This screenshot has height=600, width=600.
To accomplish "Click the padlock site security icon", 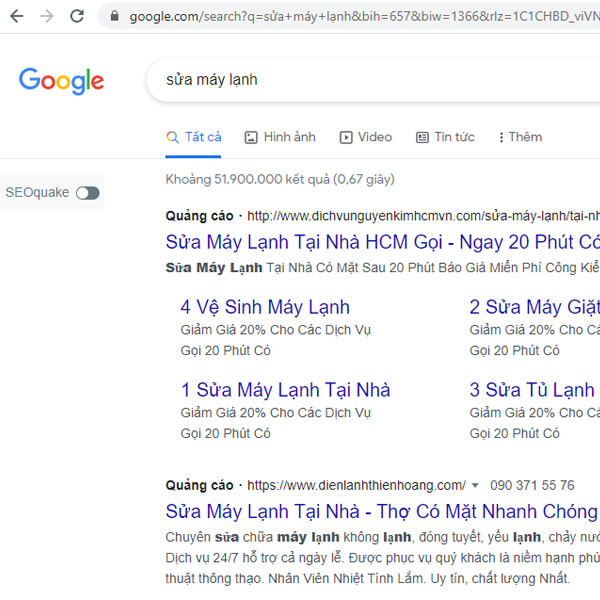I will coord(114,16).
